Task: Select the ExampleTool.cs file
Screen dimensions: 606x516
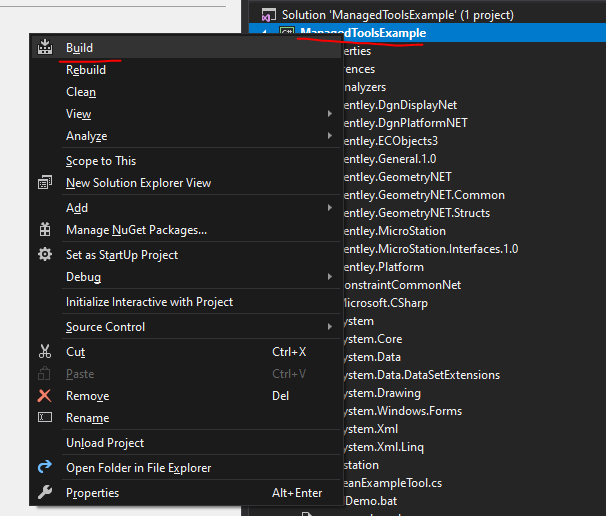Action: pos(393,483)
